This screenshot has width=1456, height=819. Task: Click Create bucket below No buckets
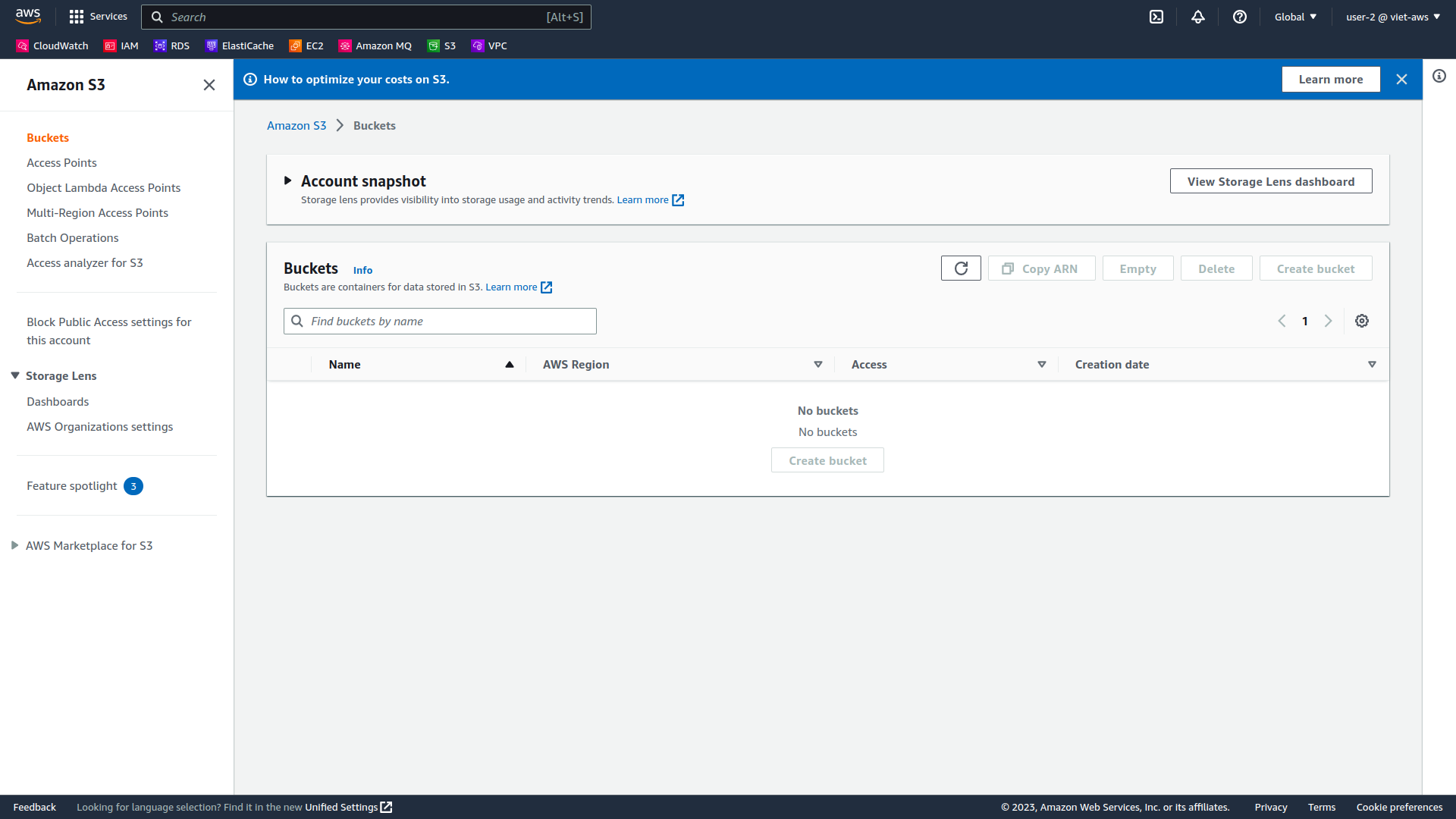click(x=827, y=460)
